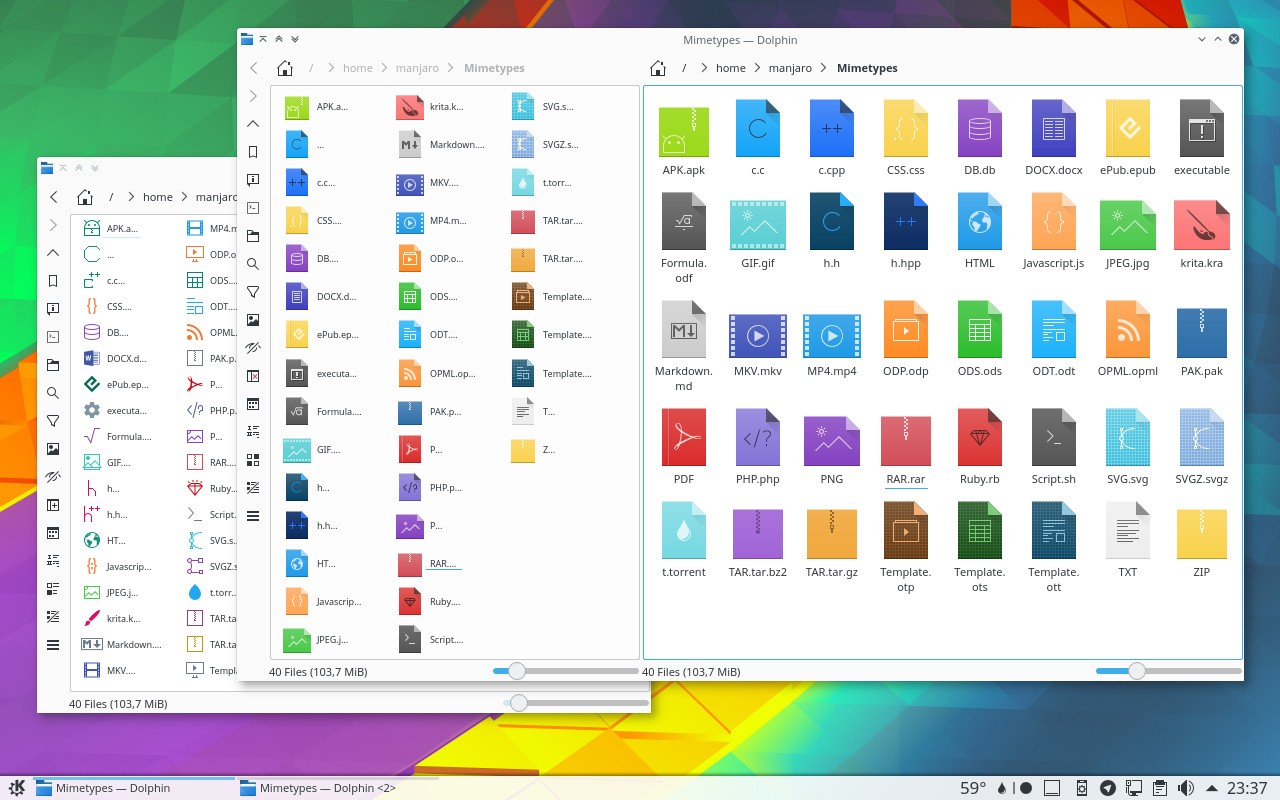This screenshot has width=1280, height=800.
Task: Open the Klipper clipboard icon in the tray
Action: point(1159,788)
